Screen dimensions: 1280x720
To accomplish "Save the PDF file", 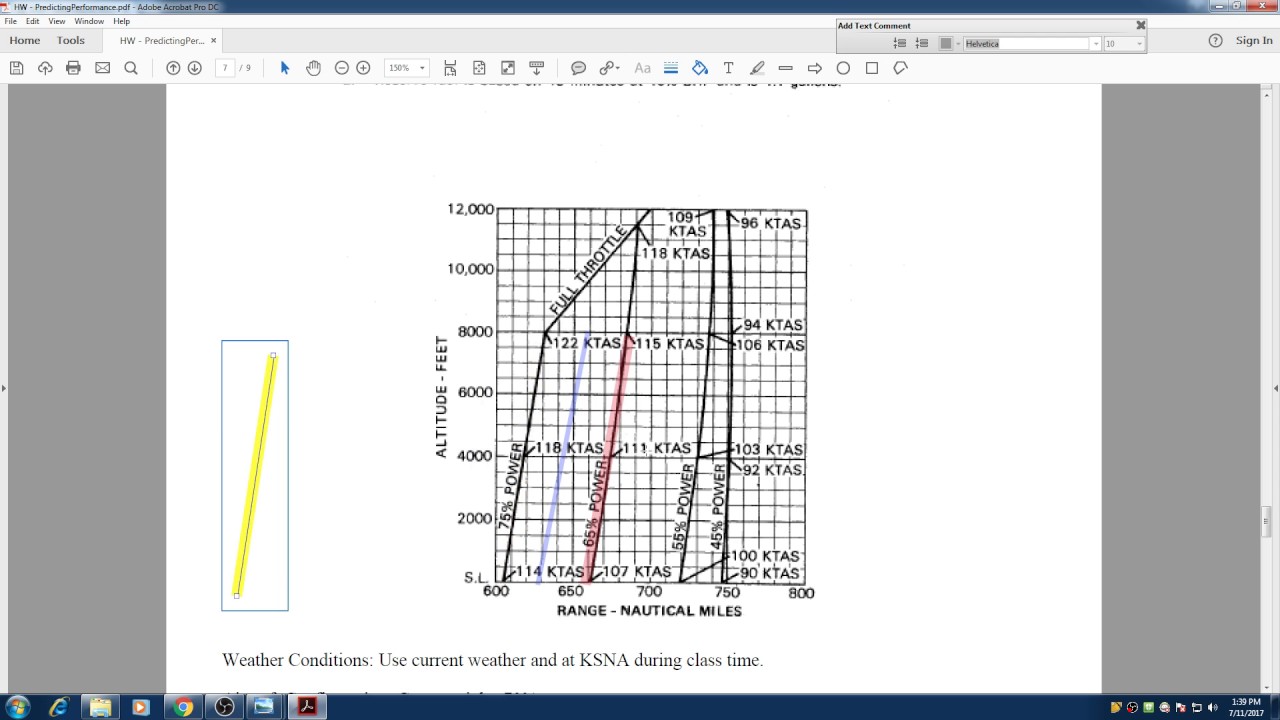I will [x=16, y=68].
